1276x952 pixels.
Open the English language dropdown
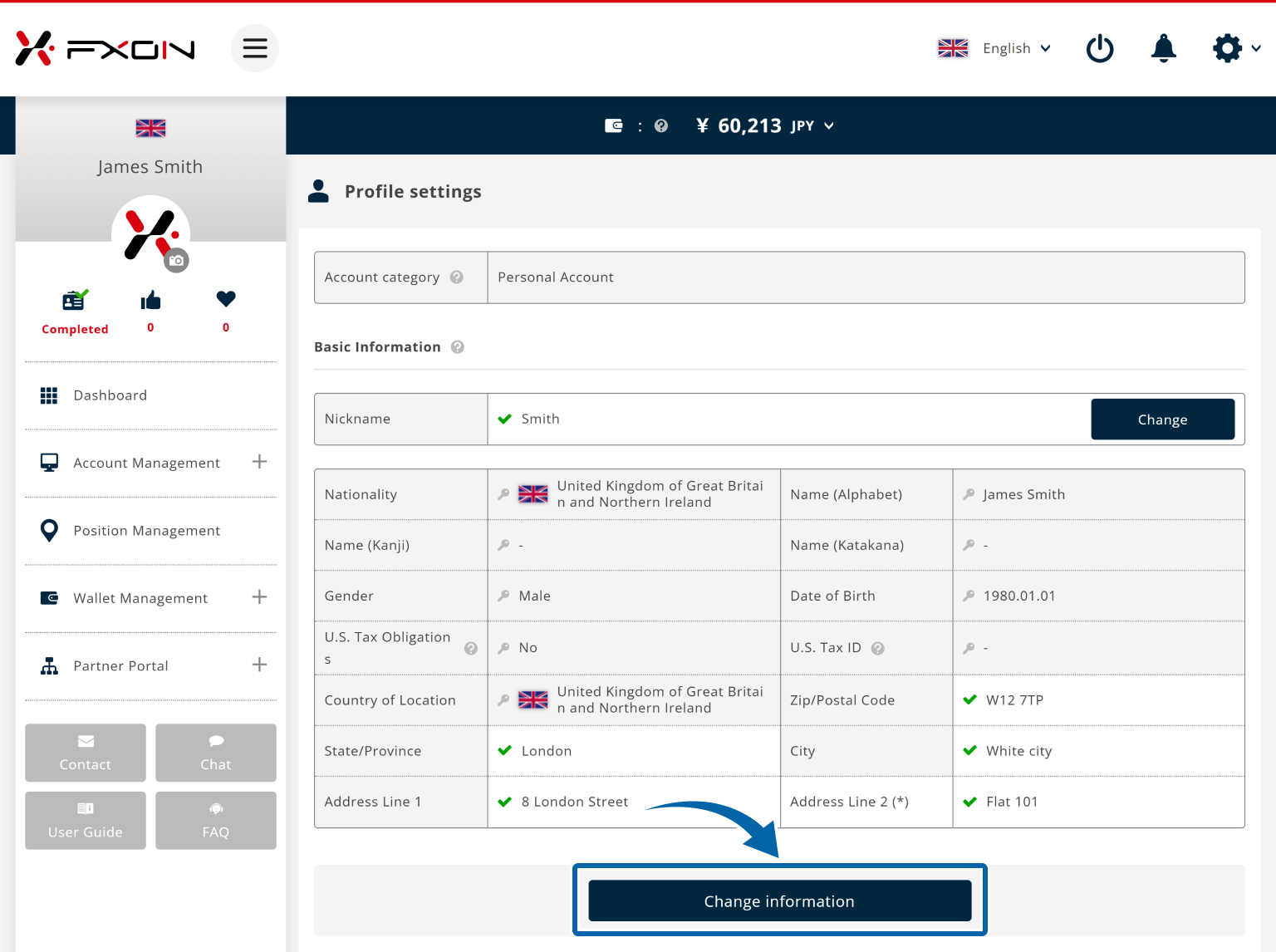point(995,48)
